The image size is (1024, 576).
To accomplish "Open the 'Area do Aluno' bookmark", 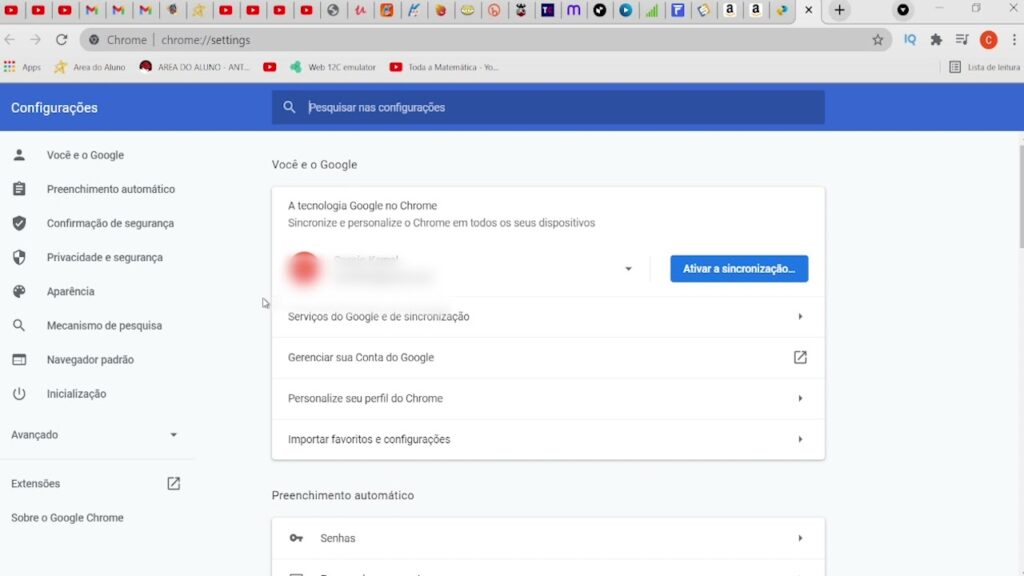I will coord(89,67).
